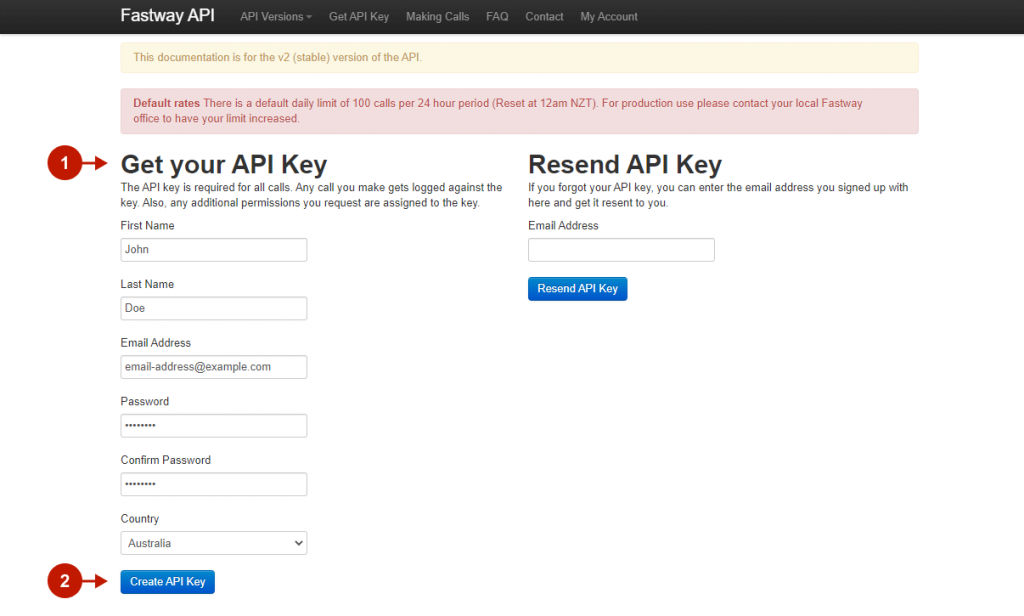
Task: Click the Resend API Key email field
Action: point(621,250)
